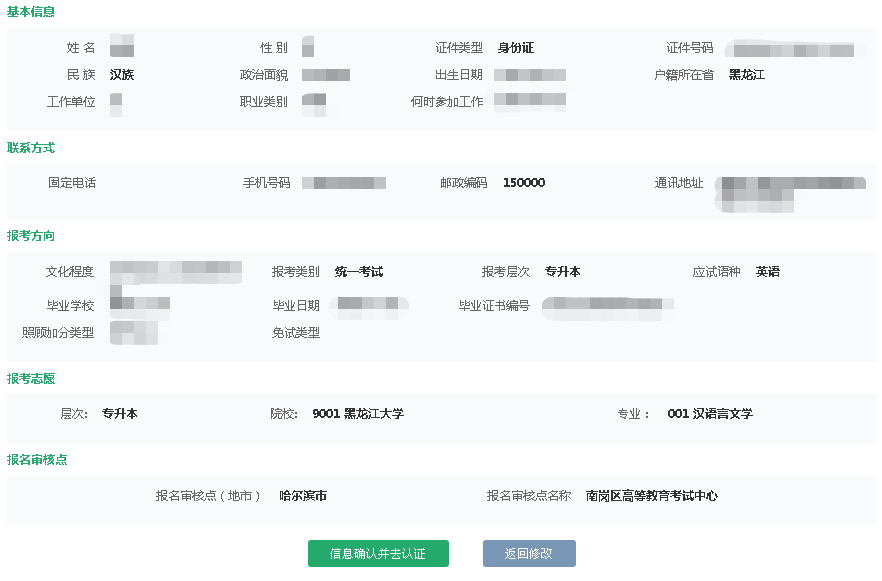
Task: Select the 报考方向 section title
Action: tap(31, 236)
